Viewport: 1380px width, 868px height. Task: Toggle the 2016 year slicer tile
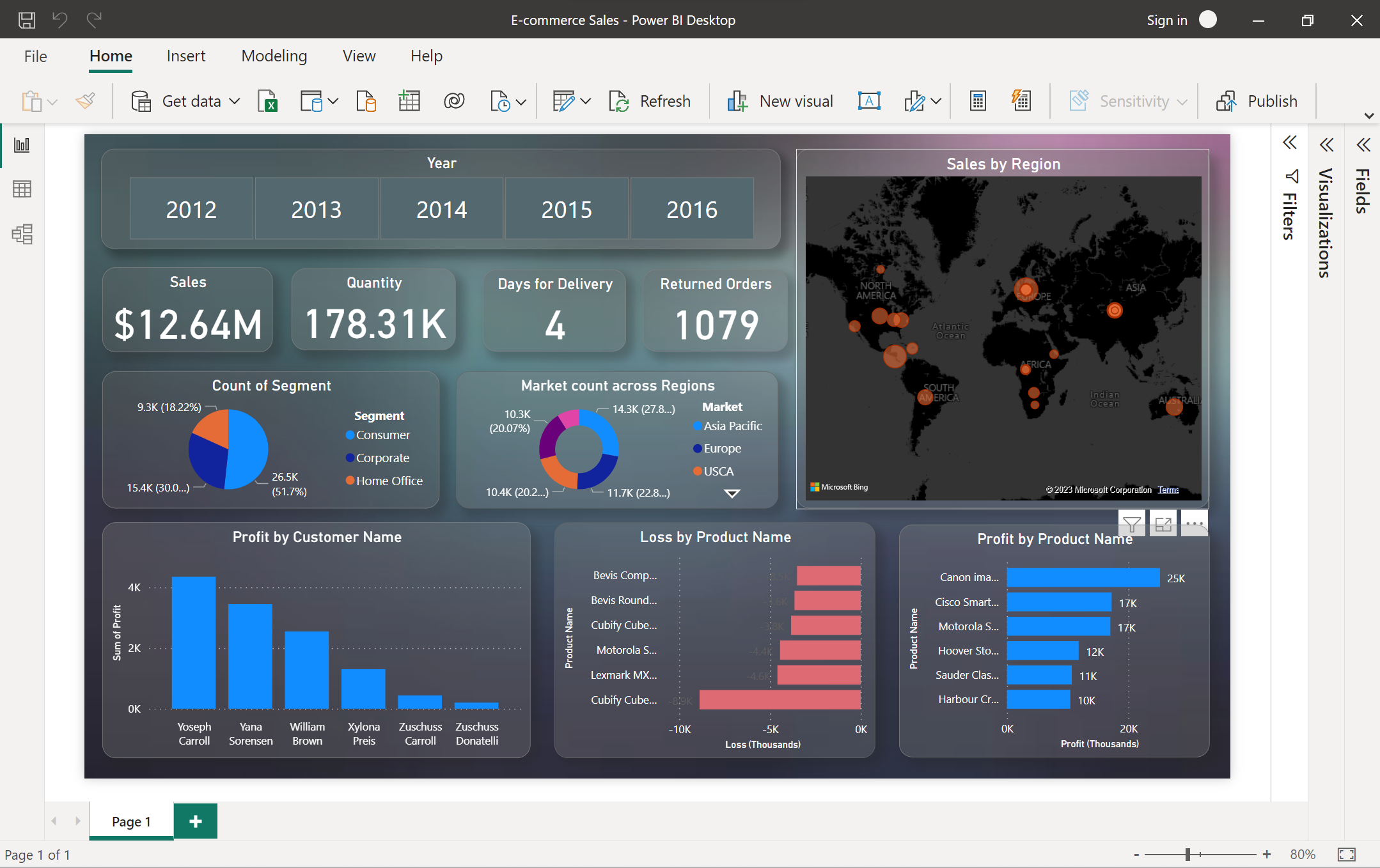pyautogui.click(x=692, y=209)
